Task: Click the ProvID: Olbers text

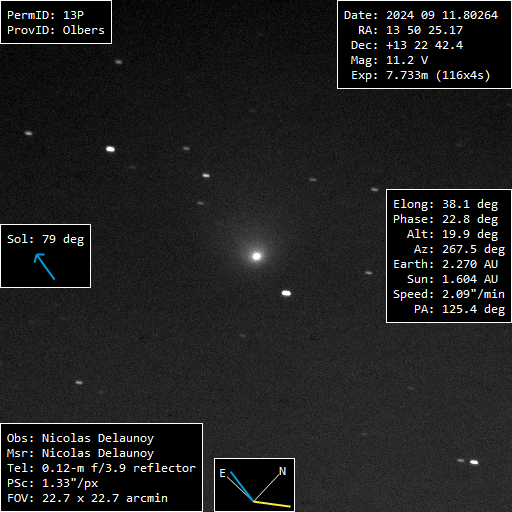Action: [x=56, y=30]
